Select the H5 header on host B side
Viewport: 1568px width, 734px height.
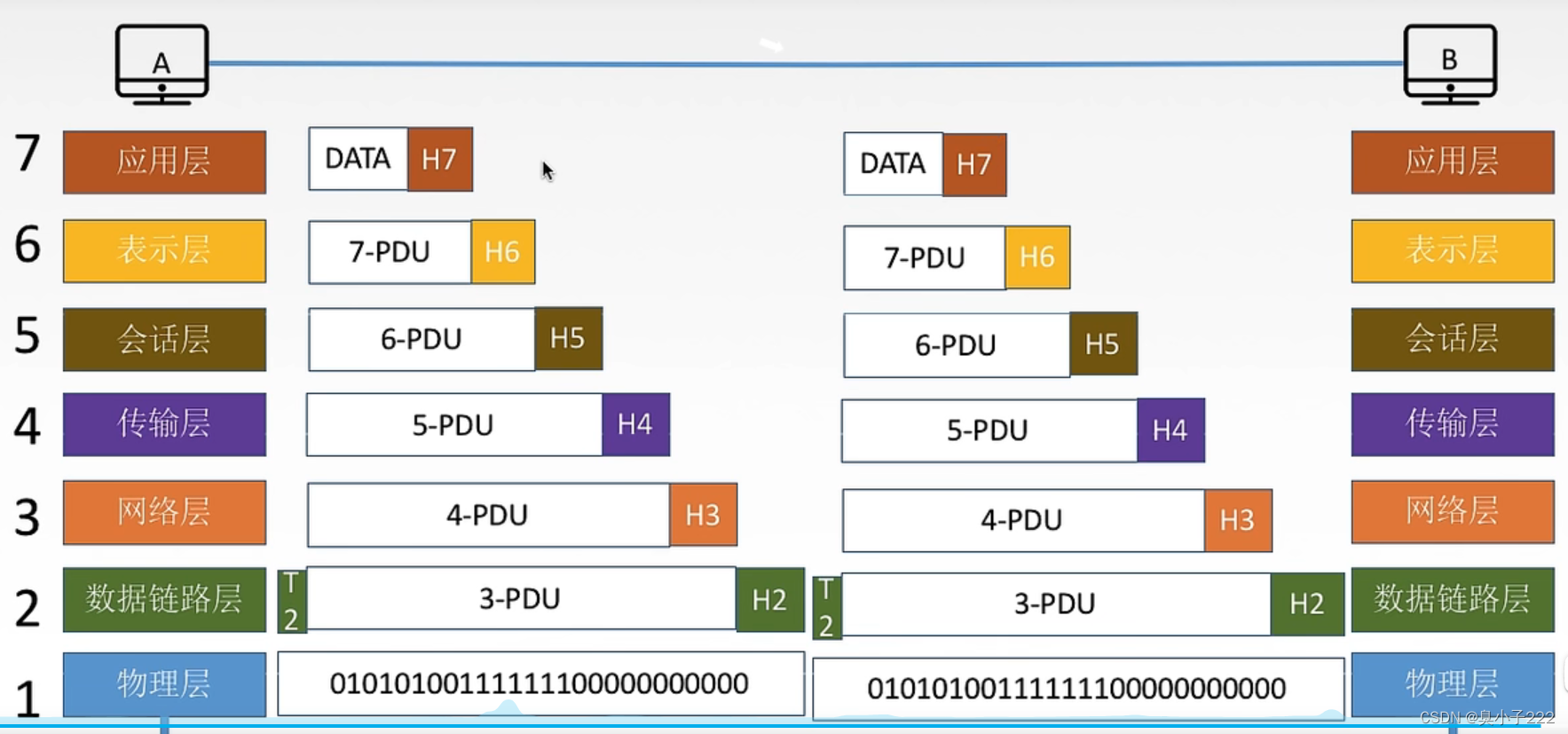click(x=1104, y=343)
